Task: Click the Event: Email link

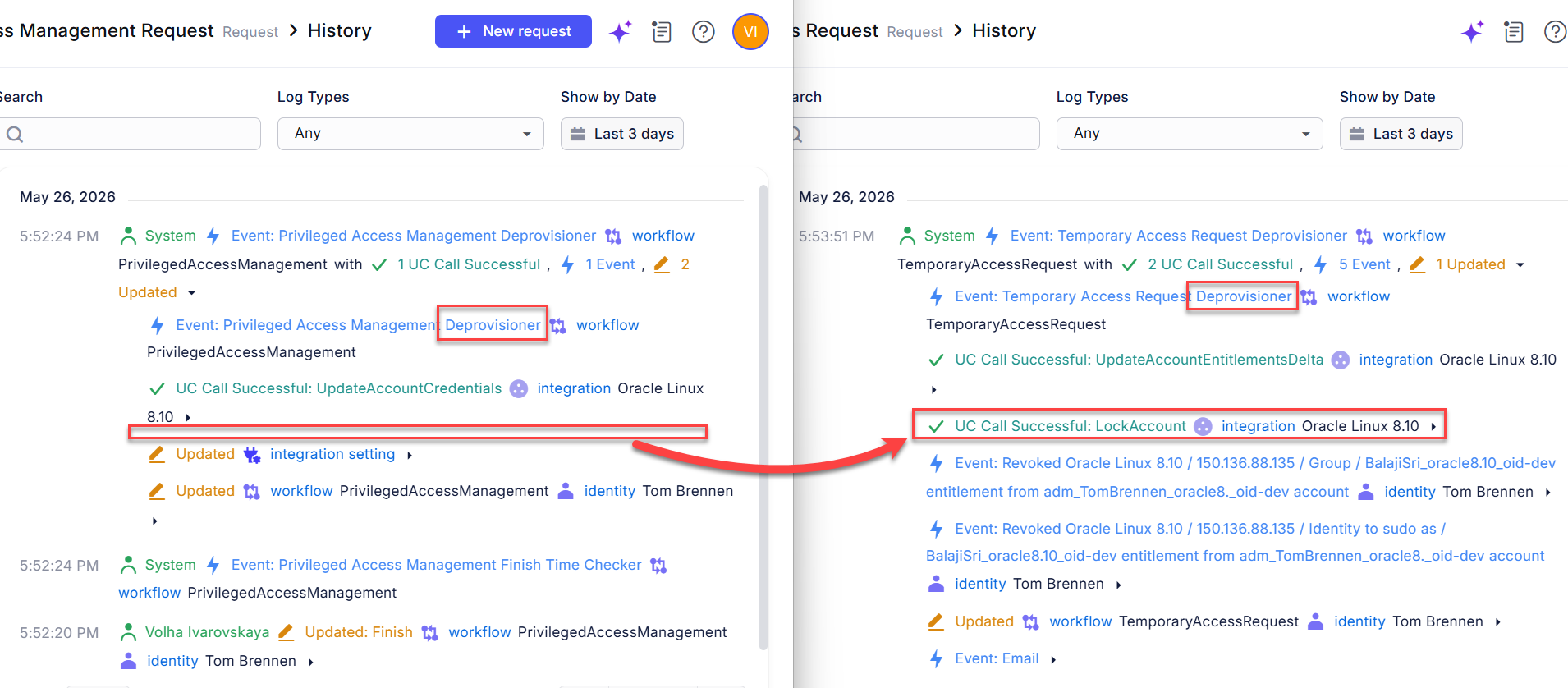Action: coord(997,658)
